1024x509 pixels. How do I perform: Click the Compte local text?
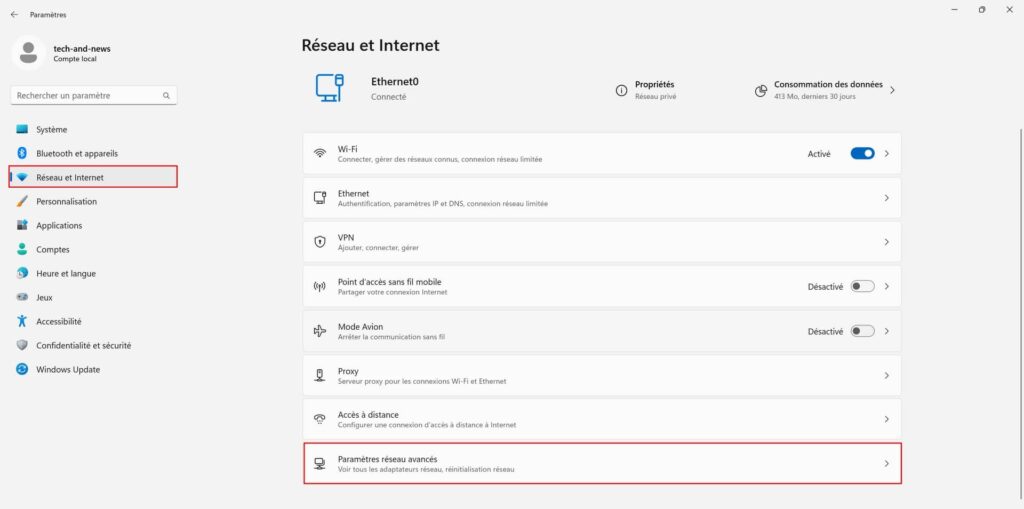75,59
